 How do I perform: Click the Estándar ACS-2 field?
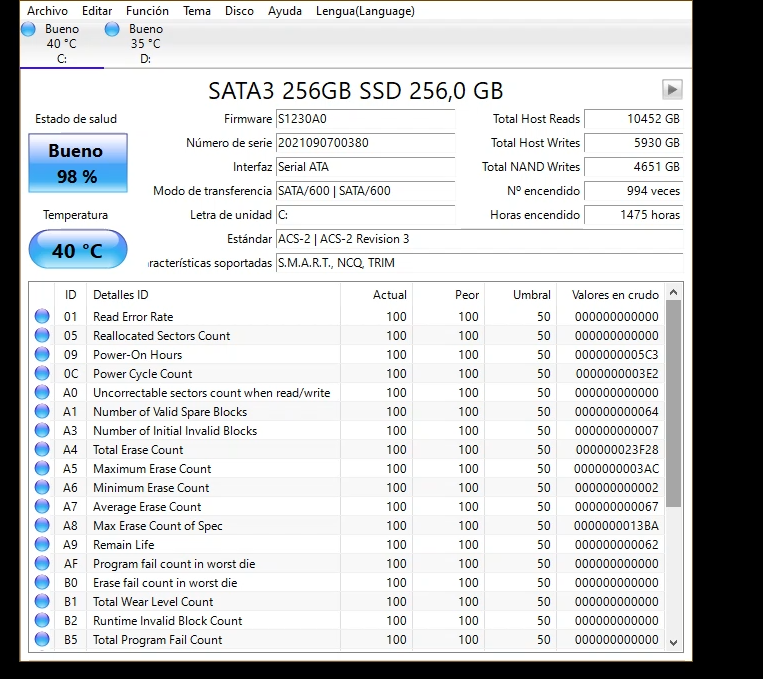pyautogui.click(x=479, y=239)
